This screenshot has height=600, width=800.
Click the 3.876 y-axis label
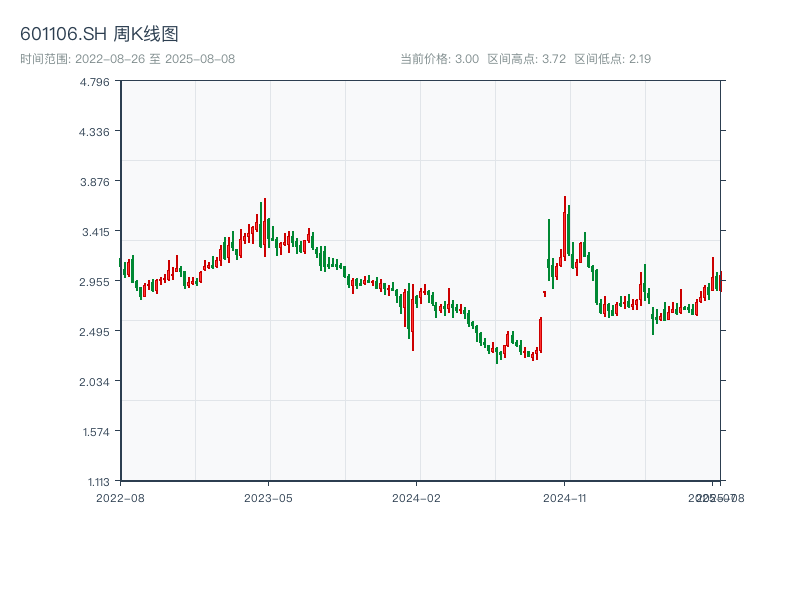pos(95,181)
